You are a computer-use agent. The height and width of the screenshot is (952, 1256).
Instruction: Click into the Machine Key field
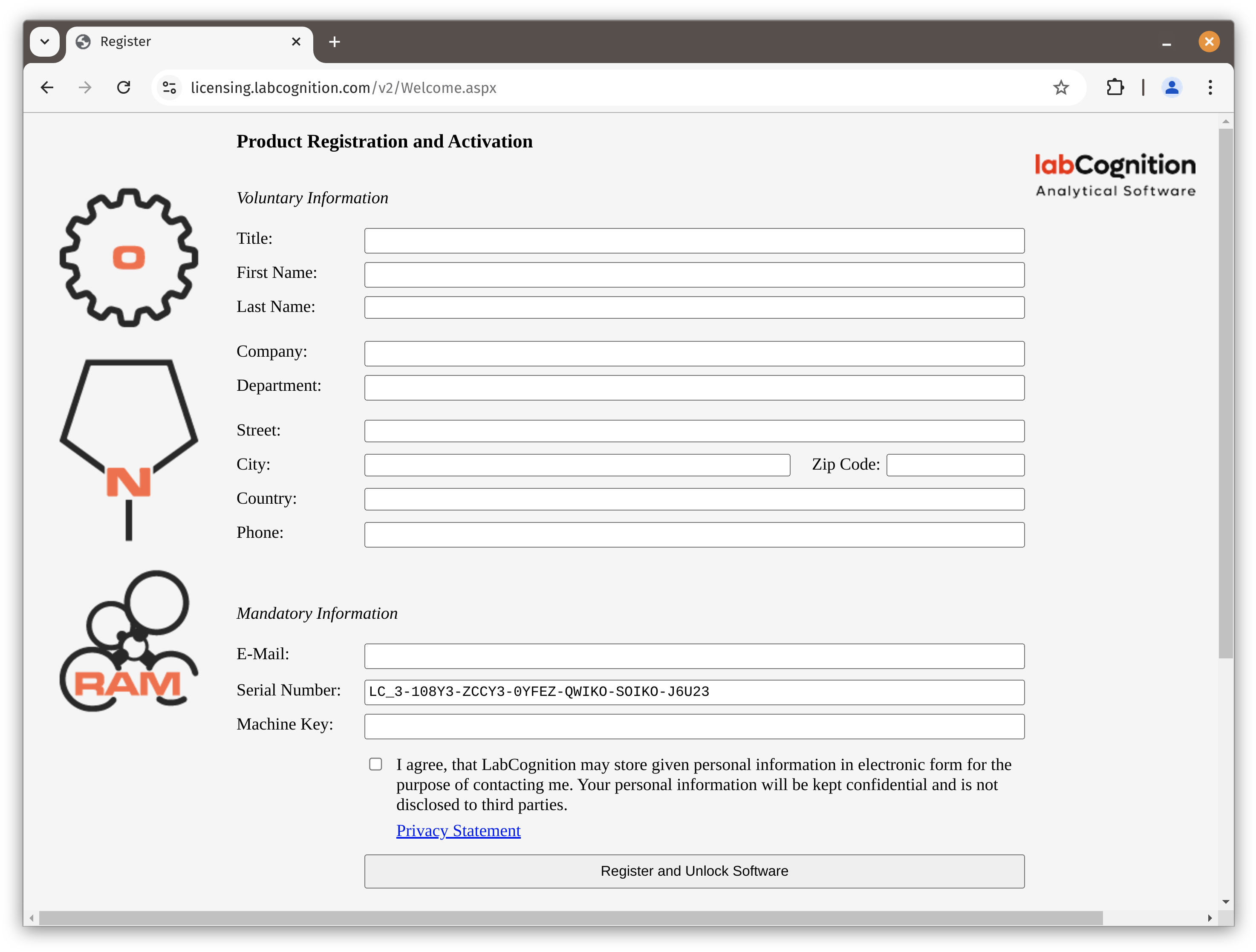(x=694, y=727)
